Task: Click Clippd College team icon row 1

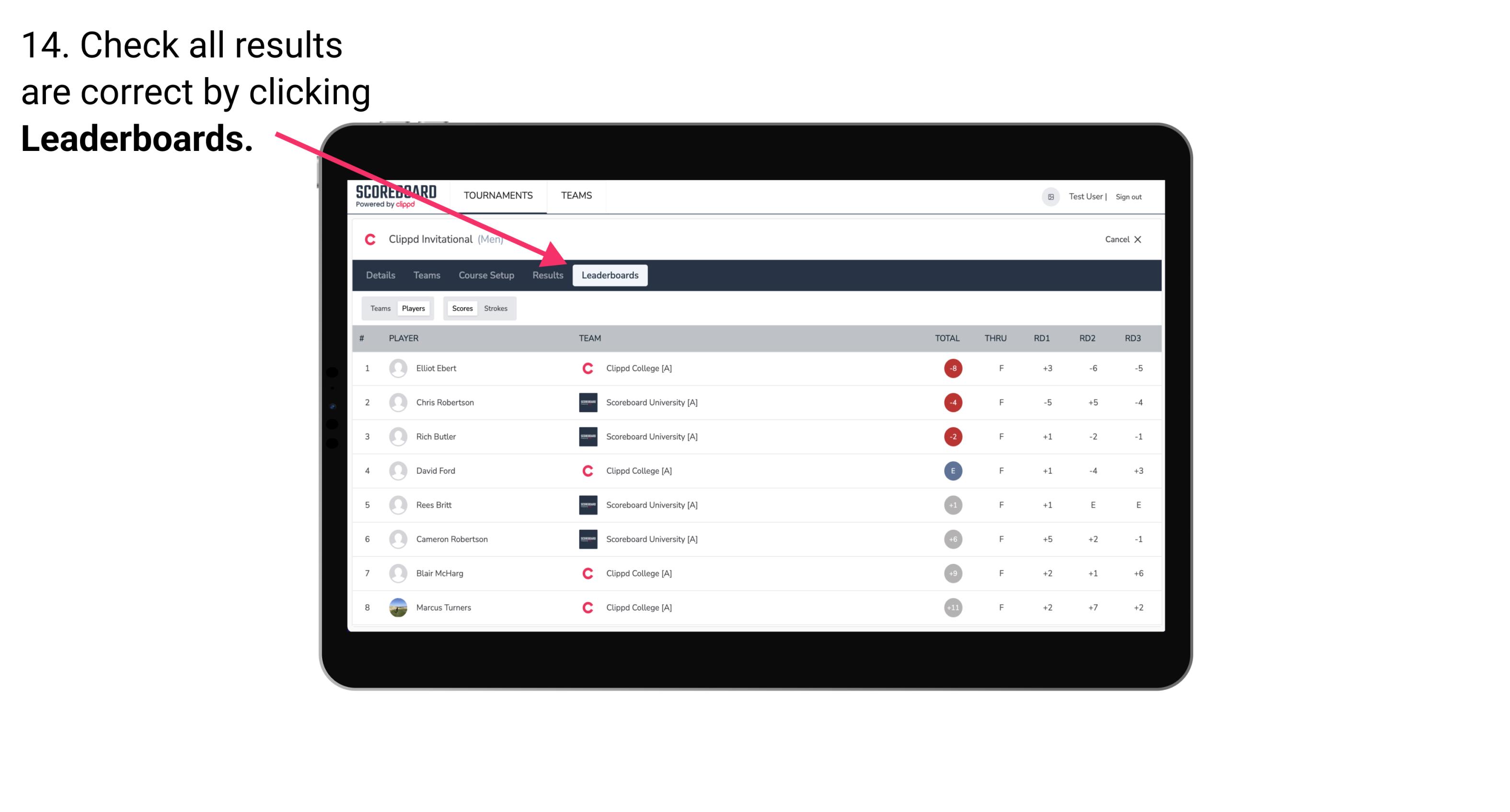Action: (x=585, y=368)
